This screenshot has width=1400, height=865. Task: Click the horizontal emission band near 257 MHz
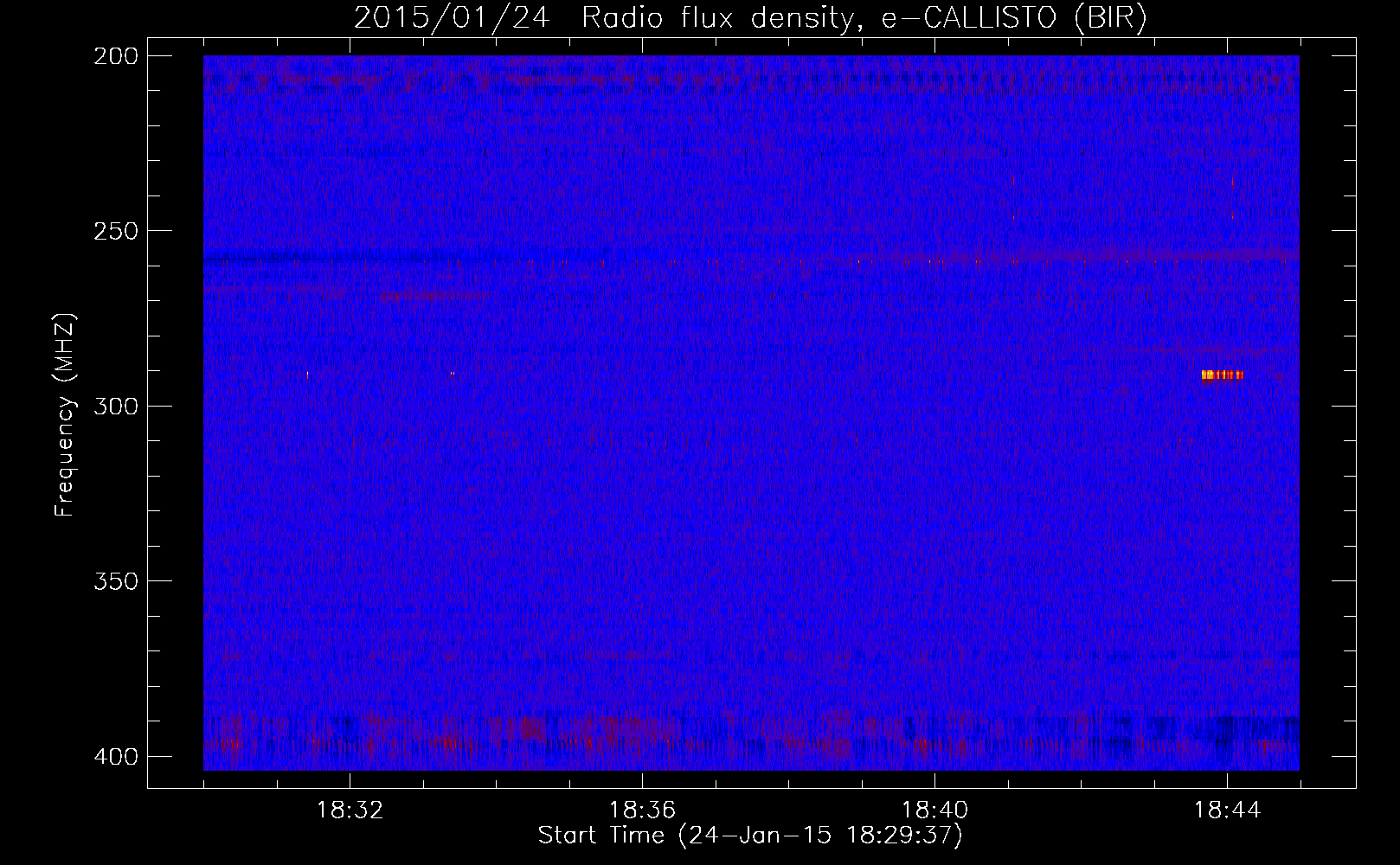pos(751,258)
